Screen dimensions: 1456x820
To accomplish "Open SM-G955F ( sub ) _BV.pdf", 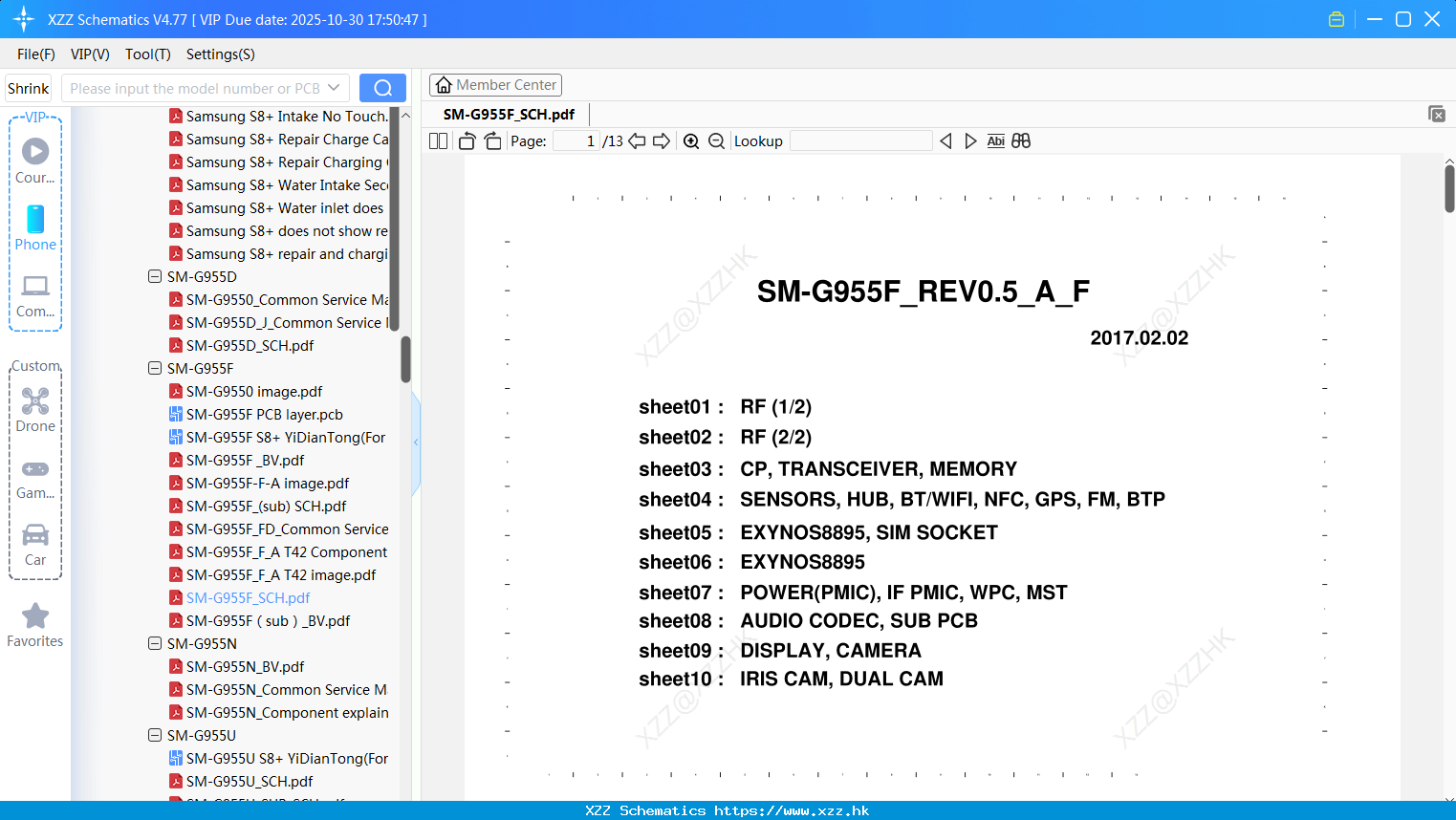I will (x=269, y=620).
